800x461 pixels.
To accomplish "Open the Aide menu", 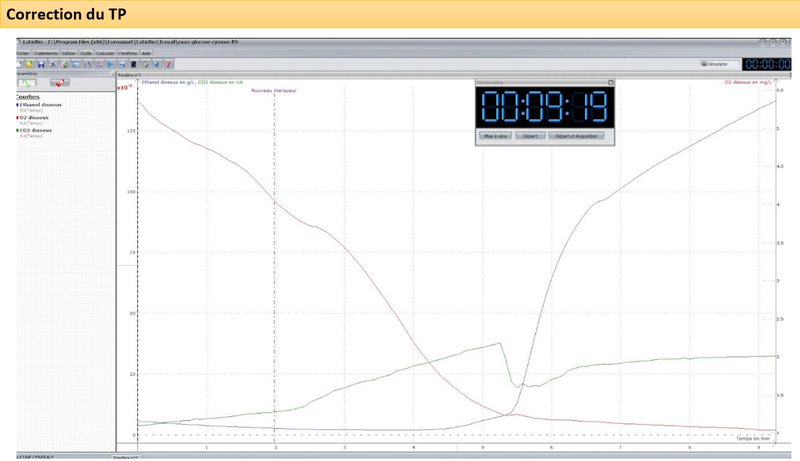I will point(146,53).
